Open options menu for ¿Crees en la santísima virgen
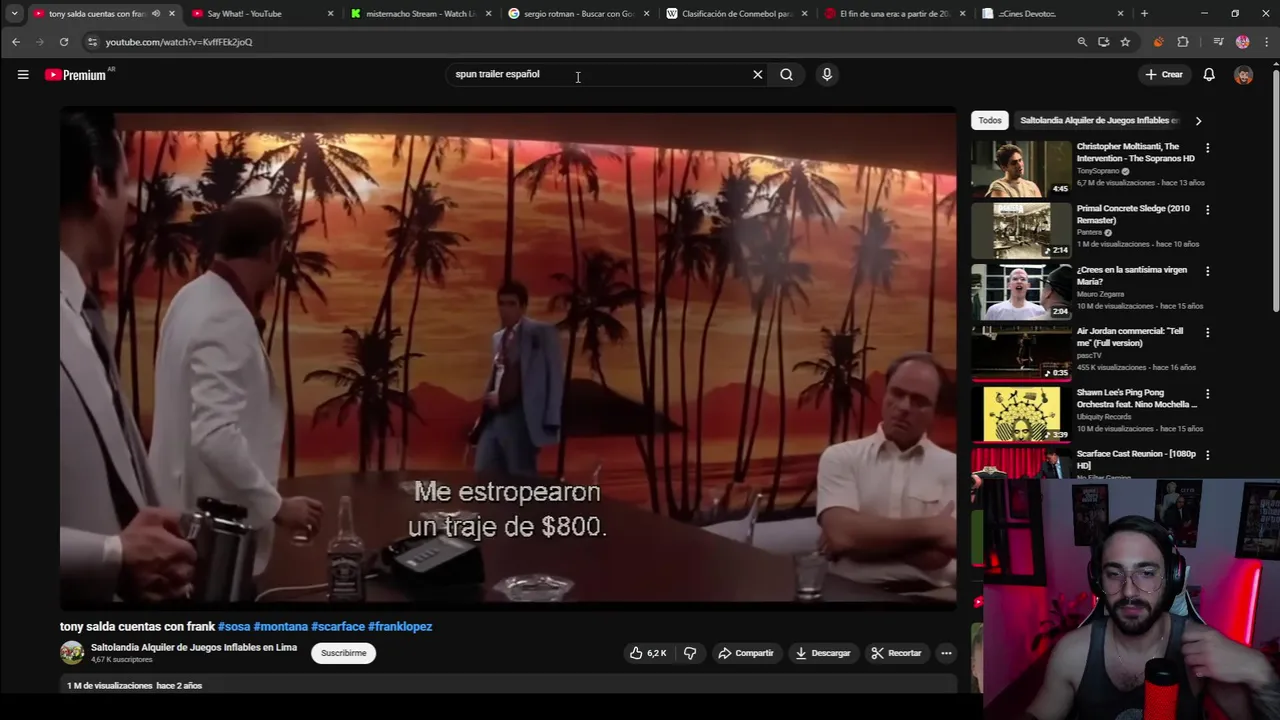The width and height of the screenshot is (1280, 720). (1207, 271)
